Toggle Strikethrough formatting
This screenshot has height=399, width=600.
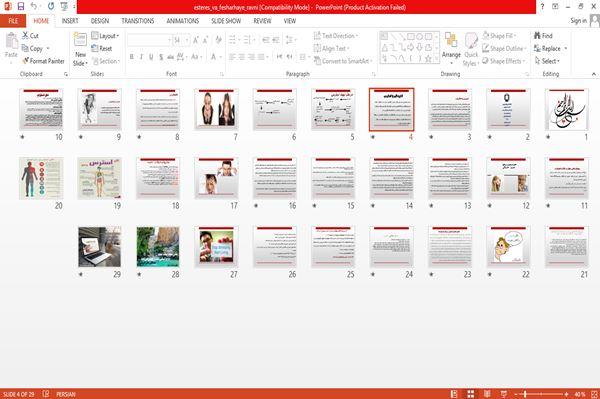tap(170, 57)
